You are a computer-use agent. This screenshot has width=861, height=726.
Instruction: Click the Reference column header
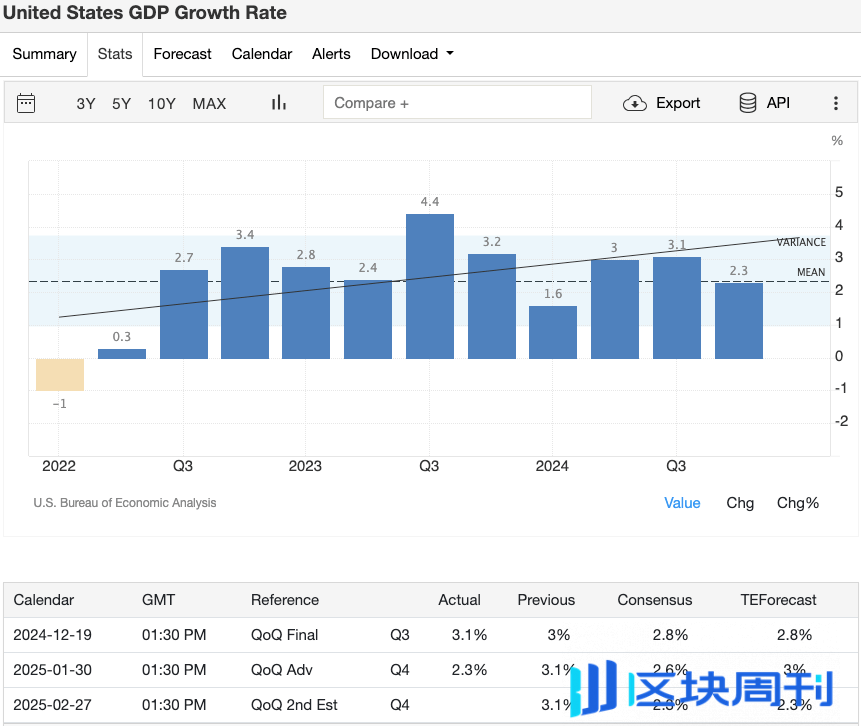click(x=285, y=600)
